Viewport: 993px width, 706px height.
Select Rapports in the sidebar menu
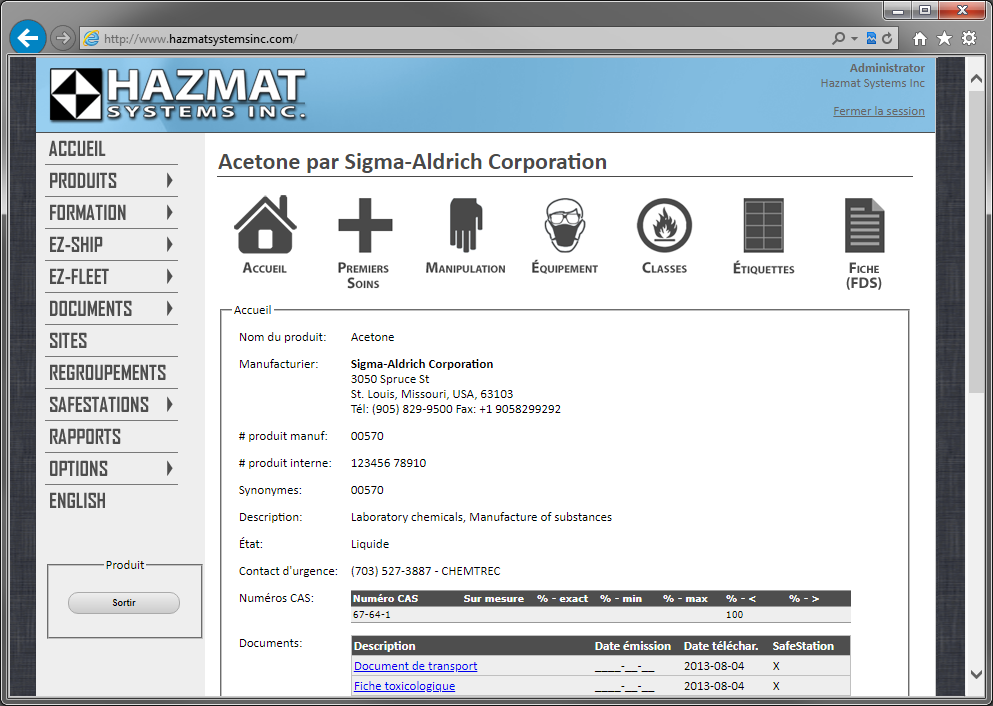point(85,436)
